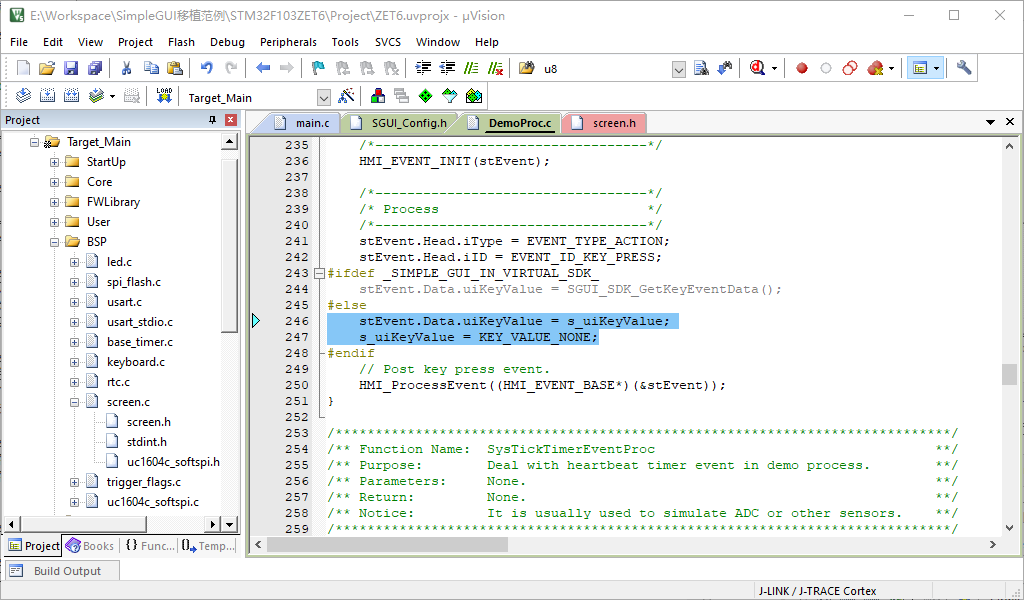This screenshot has width=1024, height=600.
Task: Kill all breakpoints icon
Action: 875,68
